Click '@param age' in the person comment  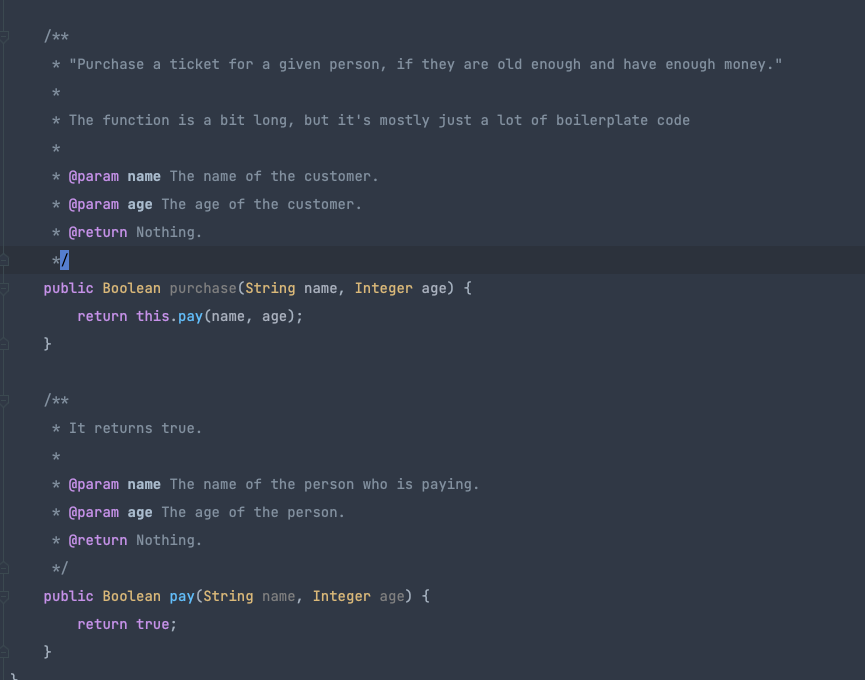[110, 512]
